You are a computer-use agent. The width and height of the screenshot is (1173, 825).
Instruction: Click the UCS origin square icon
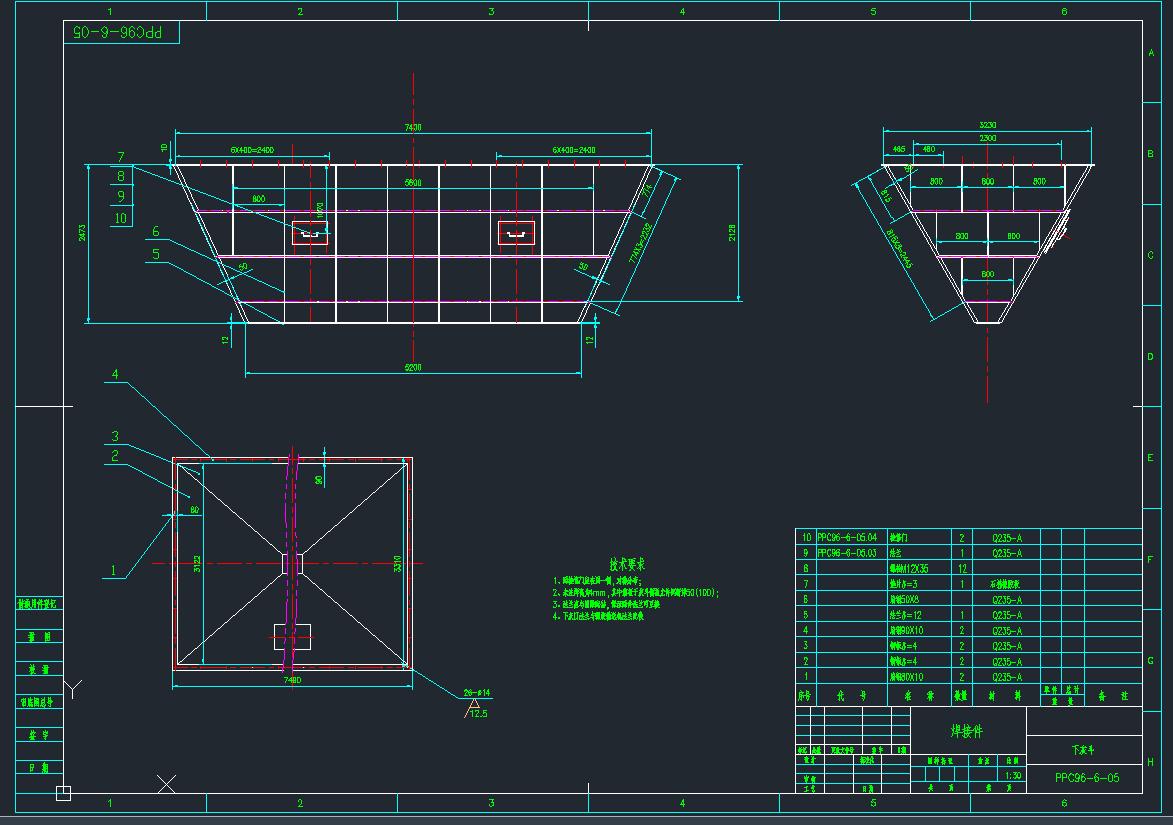(63, 793)
